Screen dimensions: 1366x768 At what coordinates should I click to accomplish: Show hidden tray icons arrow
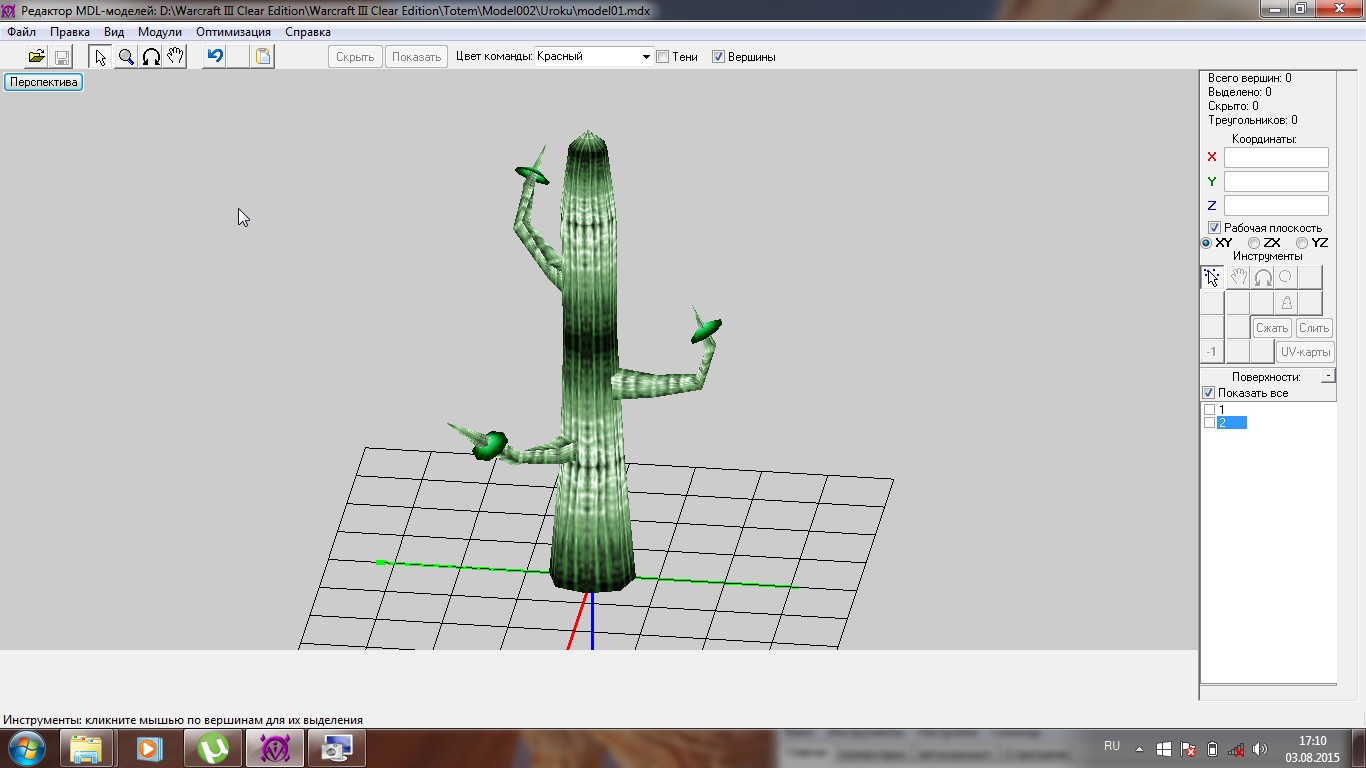coord(1141,748)
